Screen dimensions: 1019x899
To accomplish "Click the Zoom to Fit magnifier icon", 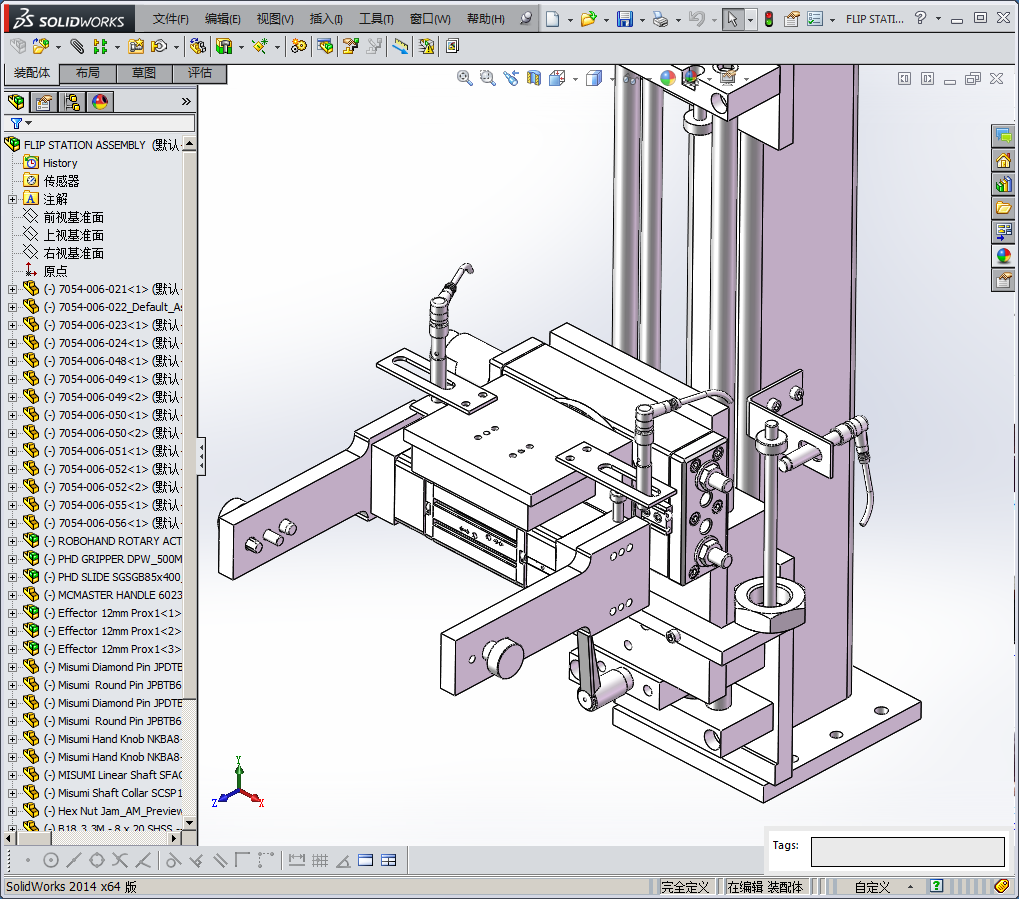I will click(x=465, y=78).
